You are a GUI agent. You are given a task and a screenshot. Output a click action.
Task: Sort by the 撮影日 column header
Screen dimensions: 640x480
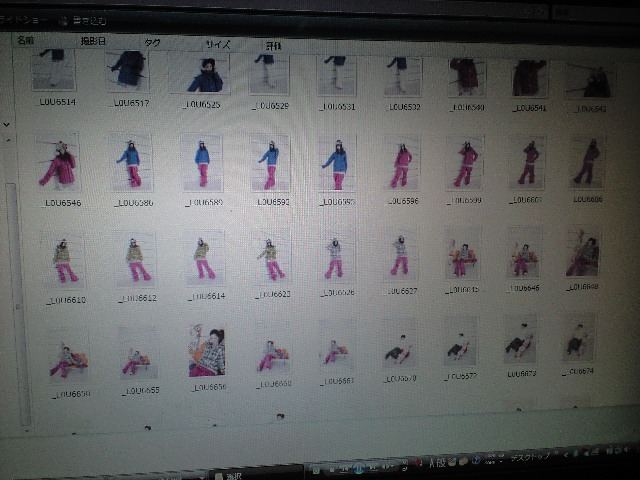93,41
